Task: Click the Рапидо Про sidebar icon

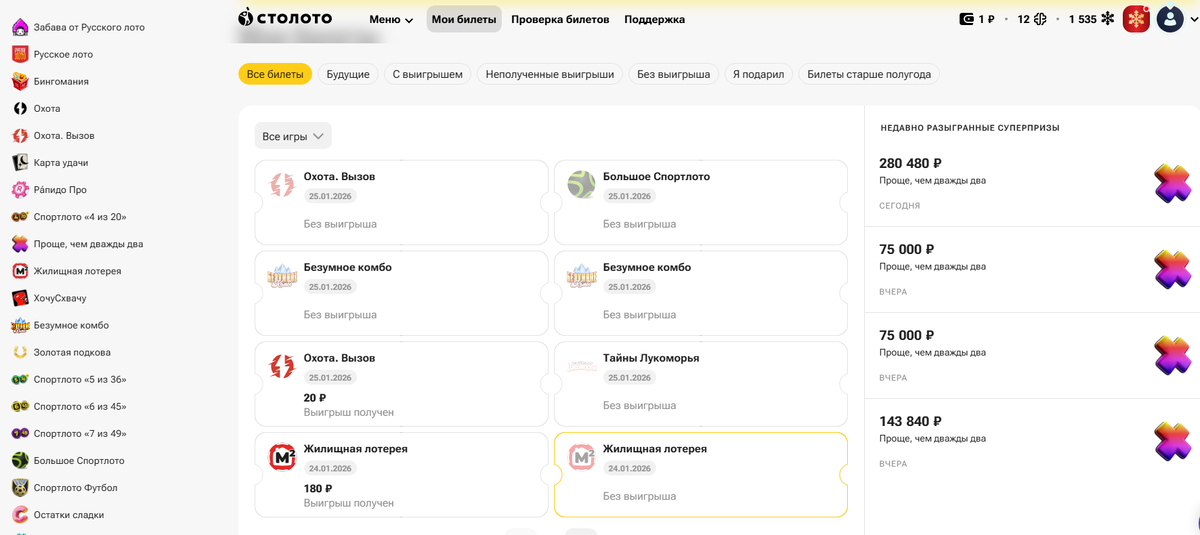Action: [20, 190]
